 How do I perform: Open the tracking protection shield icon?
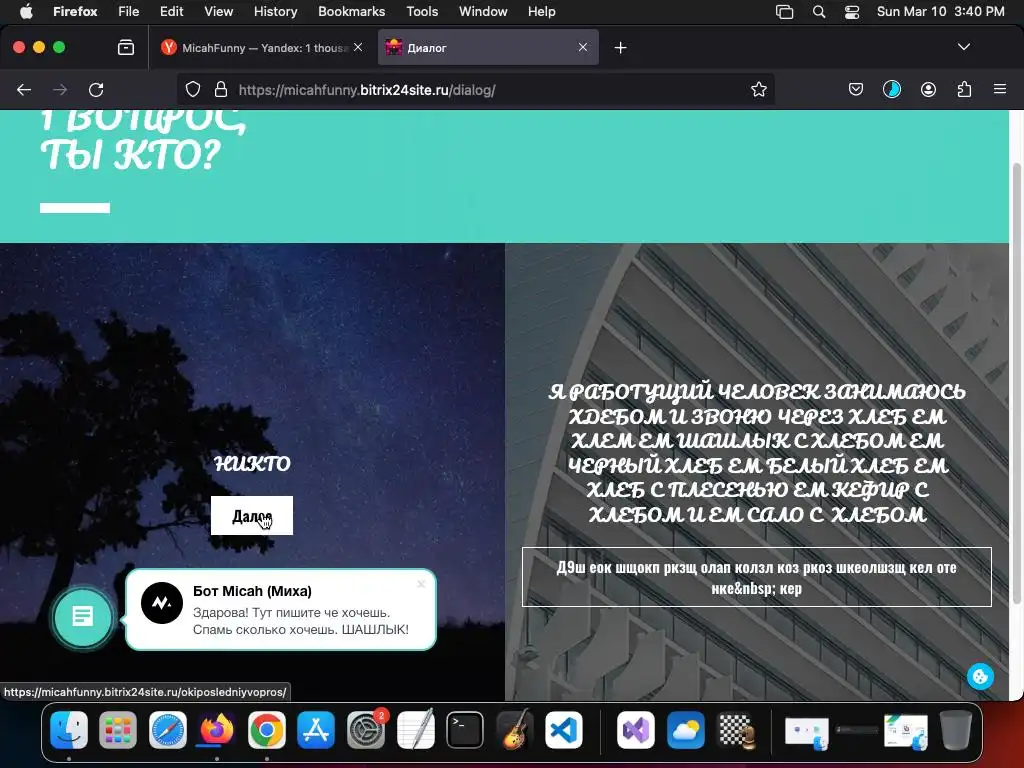[193, 89]
